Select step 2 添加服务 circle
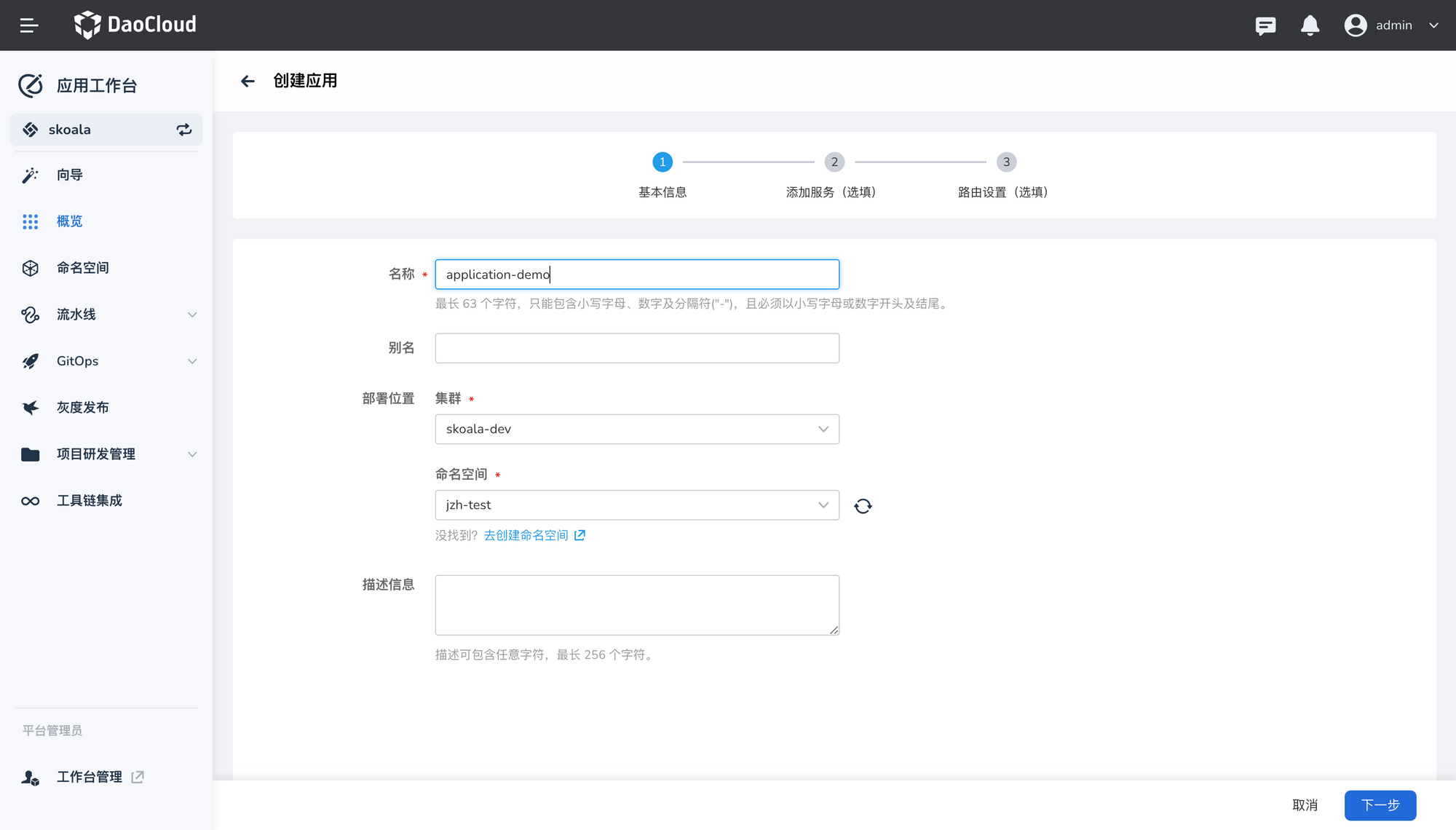Image resolution: width=1456 pixels, height=830 pixels. click(834, 162)
